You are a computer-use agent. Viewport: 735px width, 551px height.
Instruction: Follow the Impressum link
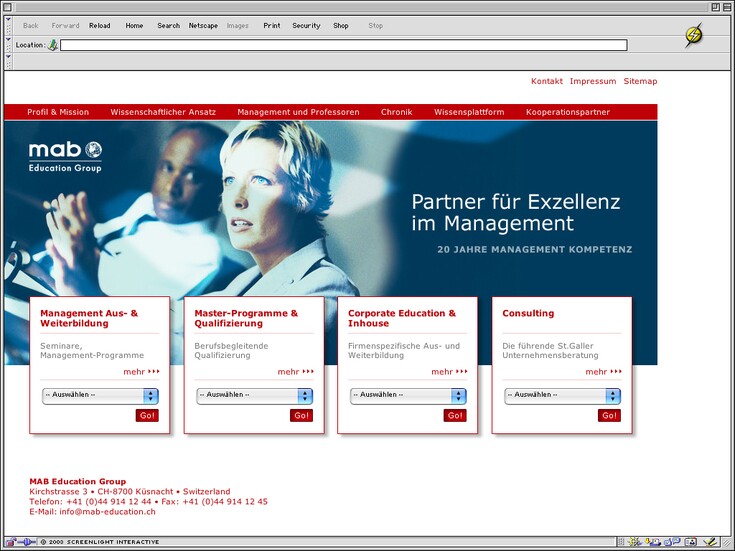593,81
